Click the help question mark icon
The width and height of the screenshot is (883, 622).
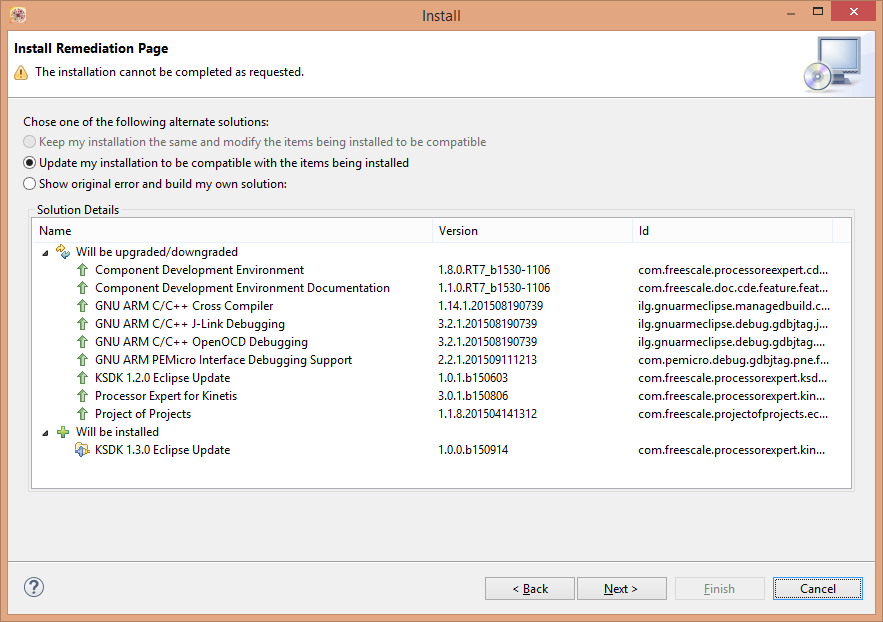click(x=33, y=587)
